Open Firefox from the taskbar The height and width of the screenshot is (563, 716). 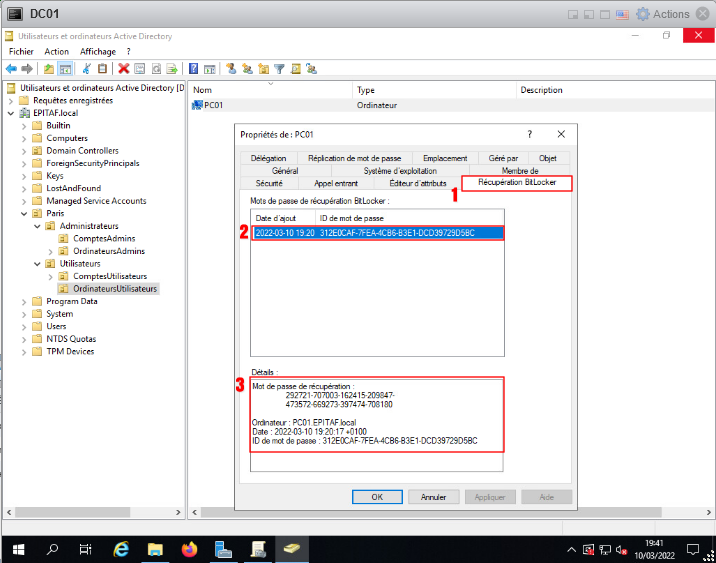(x=190, y=549)
